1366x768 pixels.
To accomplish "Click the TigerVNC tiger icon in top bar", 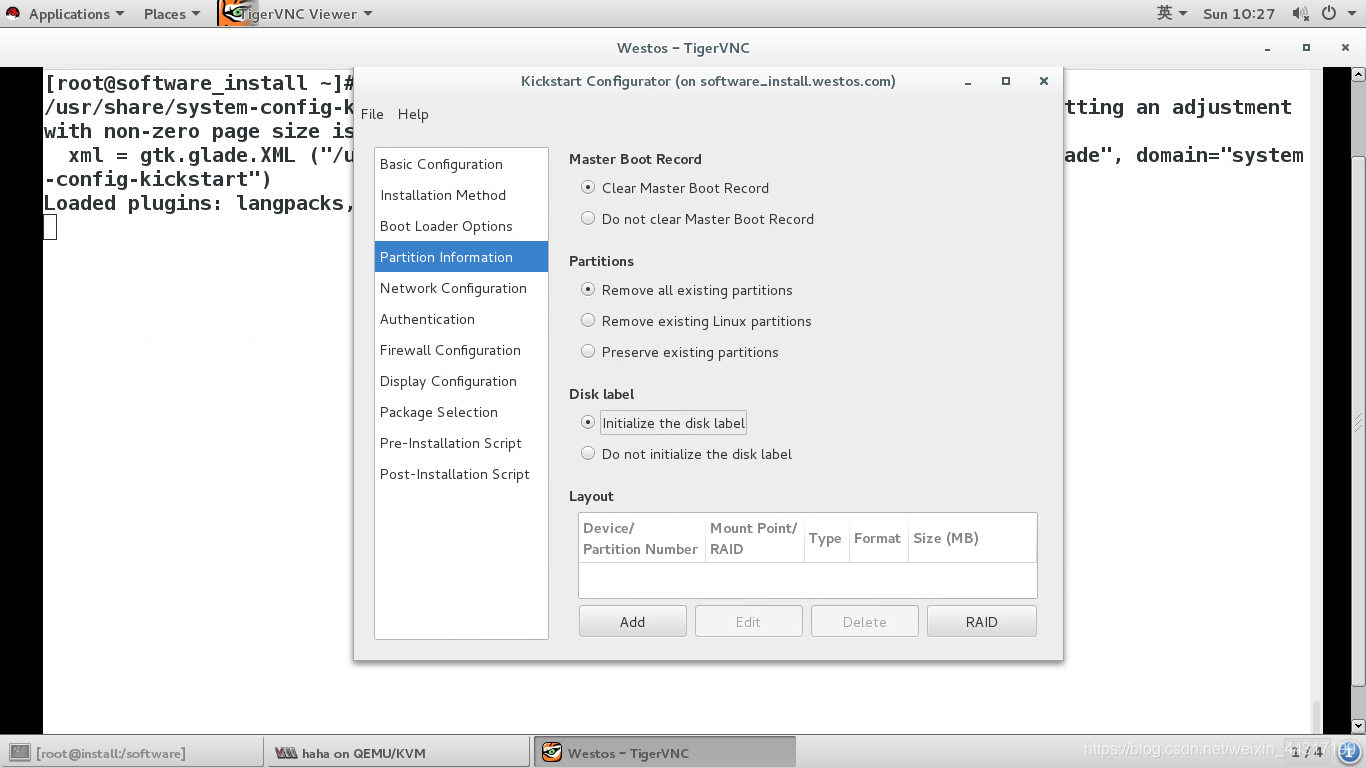I will click(236, 14).
